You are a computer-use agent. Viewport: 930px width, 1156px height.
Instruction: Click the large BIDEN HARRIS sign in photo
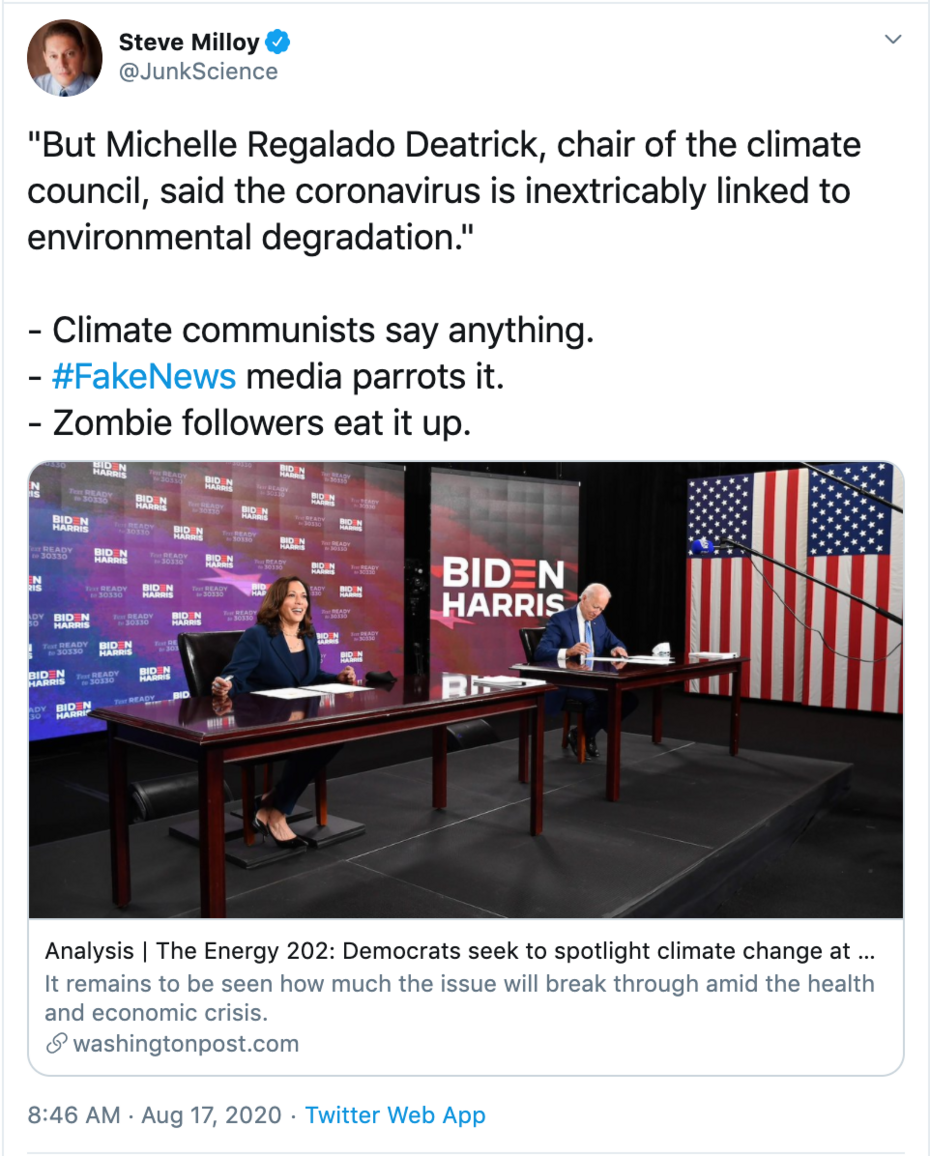[503, 588]
